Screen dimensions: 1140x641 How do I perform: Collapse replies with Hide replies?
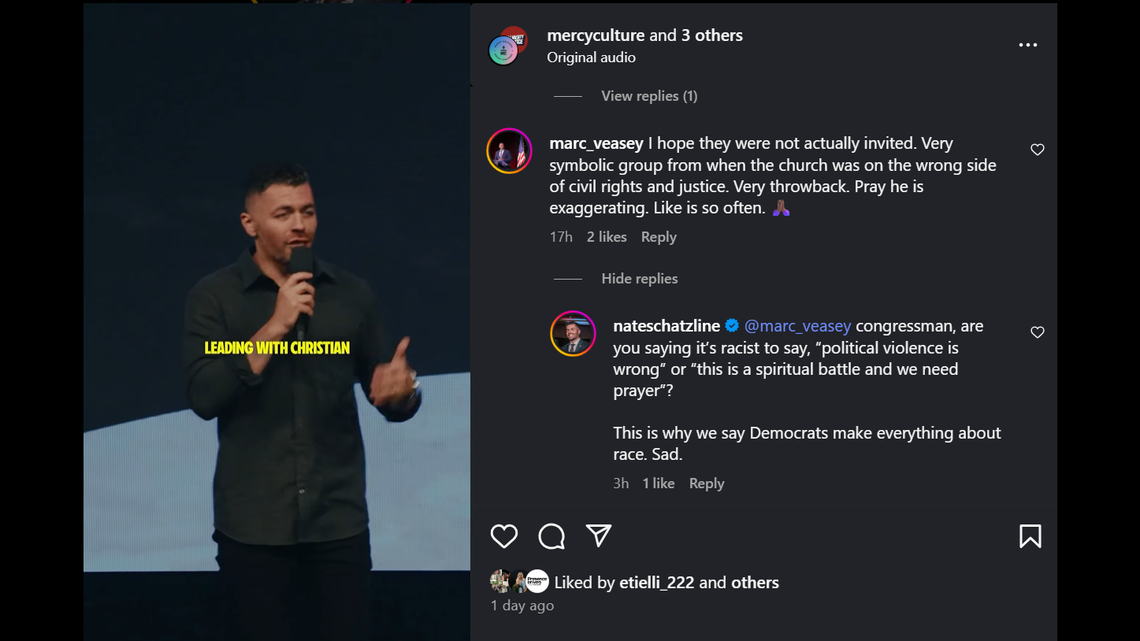(639, 278)
